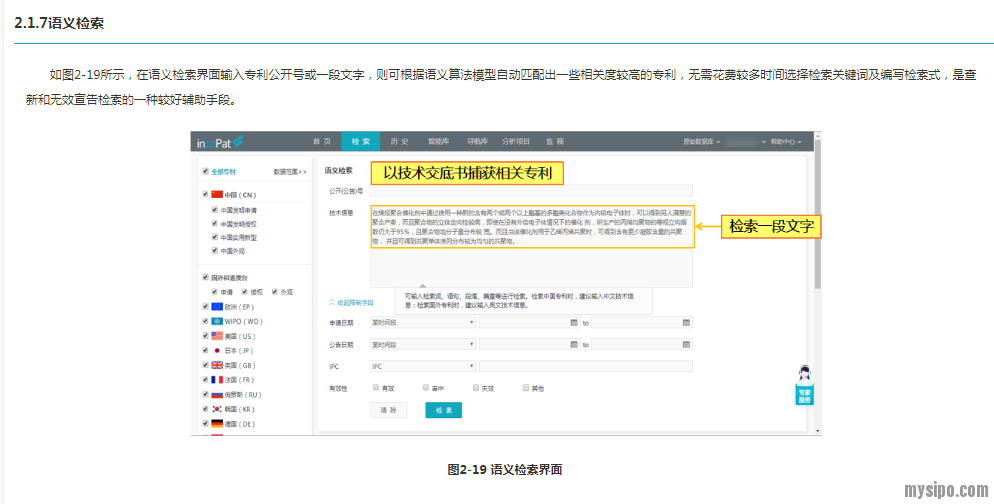Click the WIPO (WO) flag icon
The image size is (994, 504).
(216, 321)
